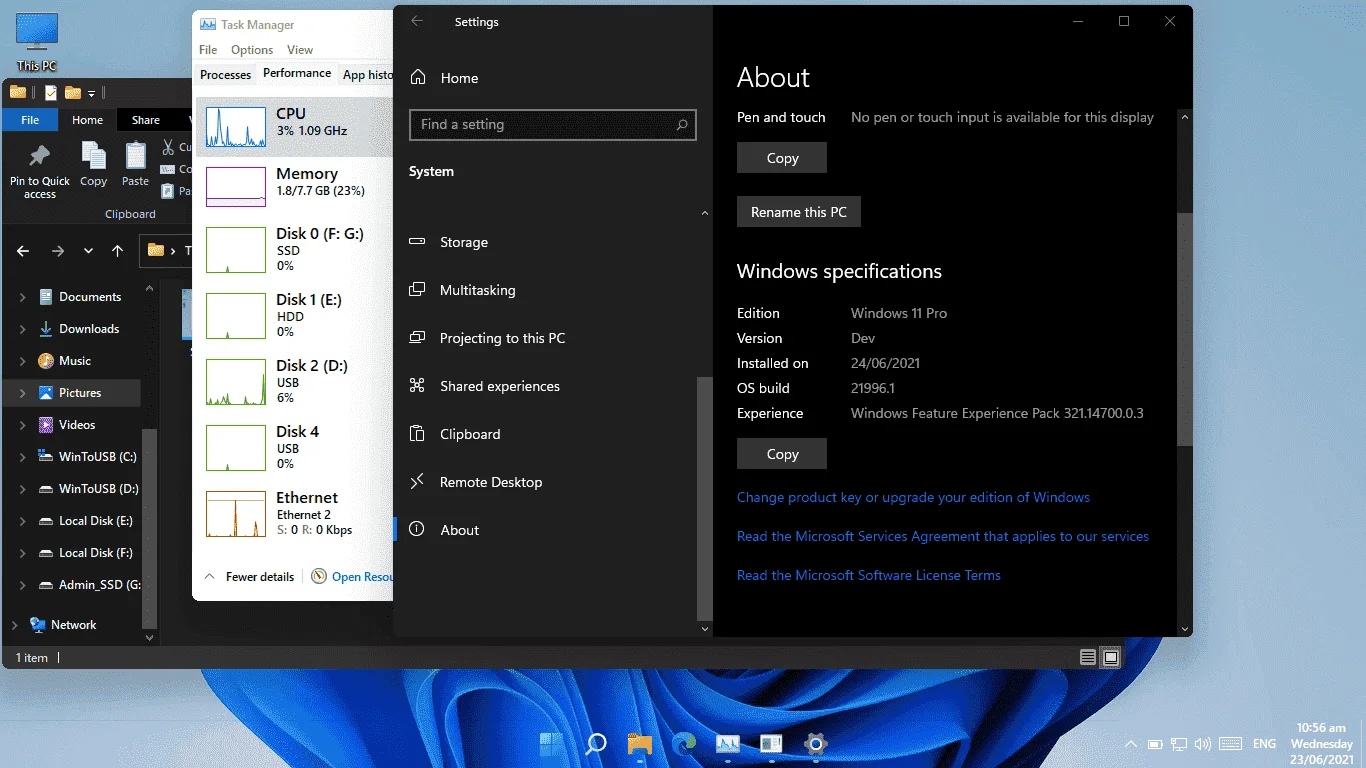Open Home in Settings sidebar

445,78
